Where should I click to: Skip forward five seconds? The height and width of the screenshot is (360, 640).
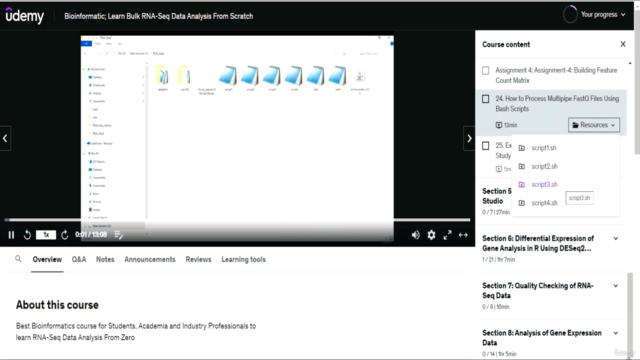click(x=64, y=235)
